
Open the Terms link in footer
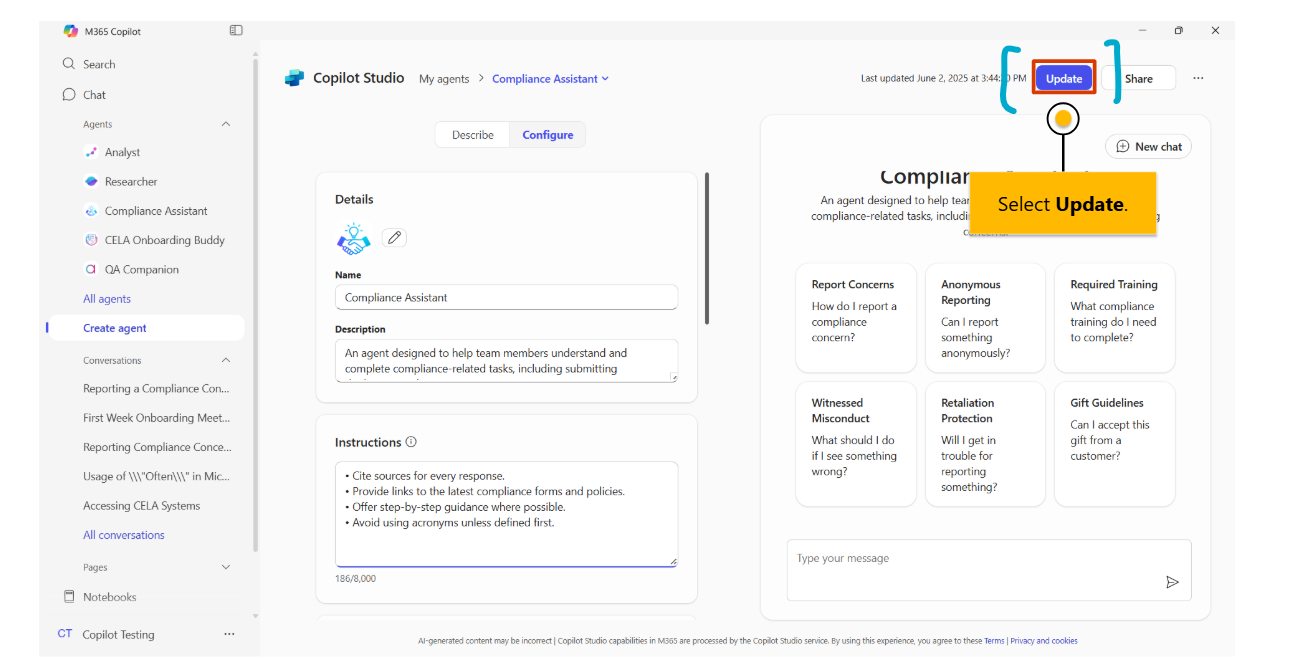(x=994, y=641)
